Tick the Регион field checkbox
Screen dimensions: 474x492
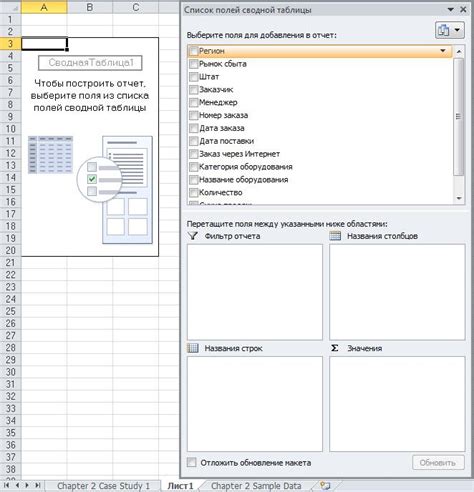(193, 51)
